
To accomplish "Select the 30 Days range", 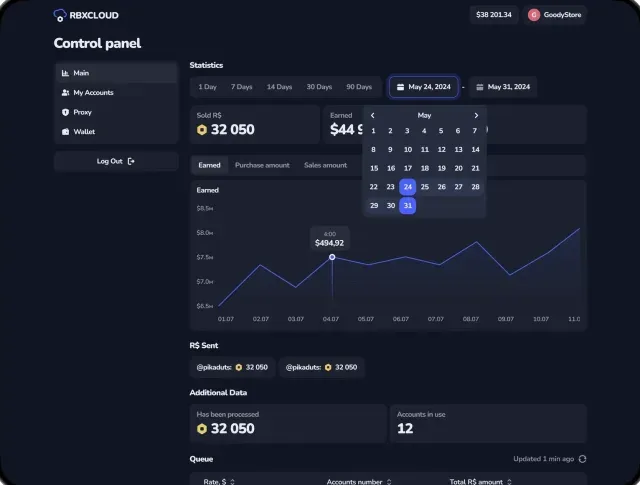I will click(x=319, y=87).
